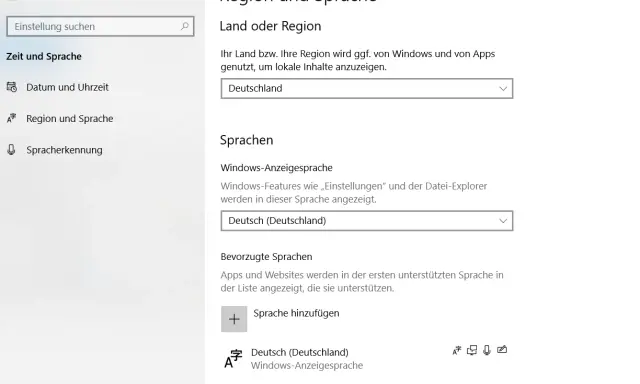Viewport: 640px width, 384px height.
Task: Click the speech recognition microphone feature icon
Action: (x=487, y=350)
